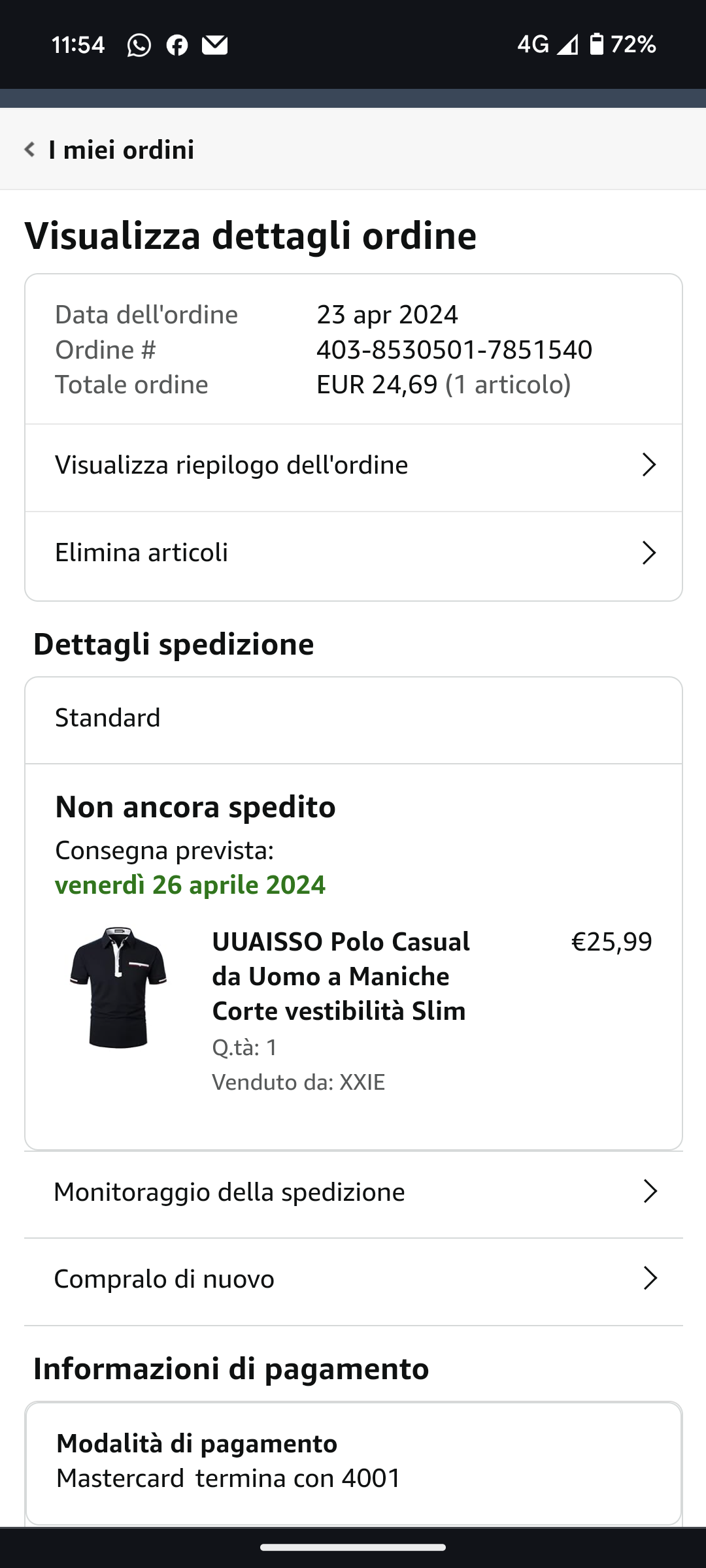Tap the Compralo di nuovo chevron arrow
Screen dimensions: 706x1568
650,1279
